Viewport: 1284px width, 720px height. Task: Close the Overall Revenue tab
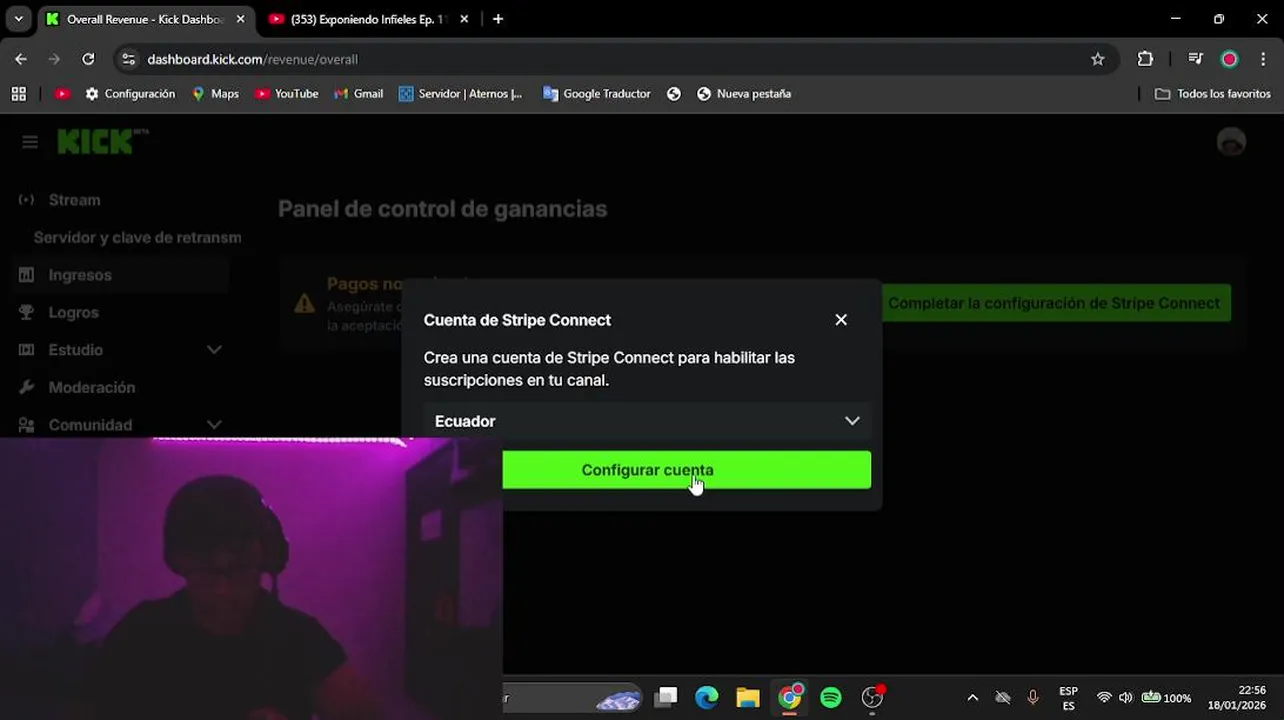pyautogui.click(x=240, y=19)
